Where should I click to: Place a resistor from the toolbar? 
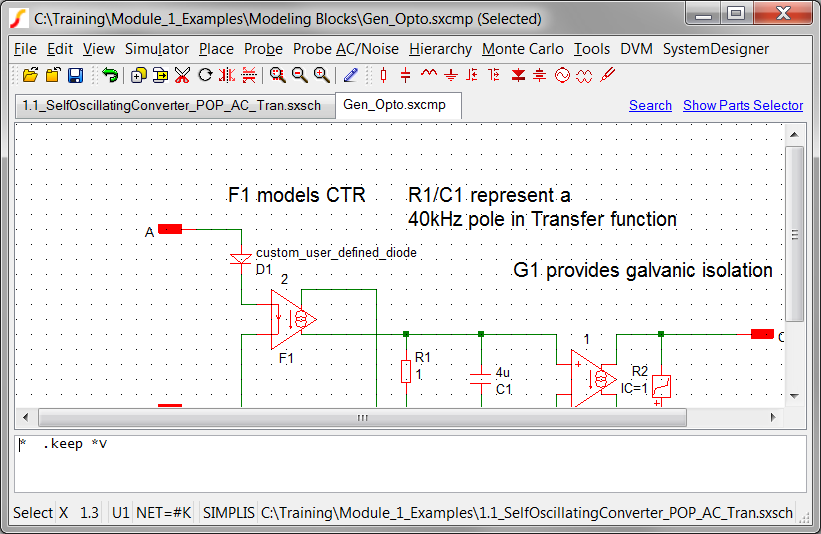[383, 75]
